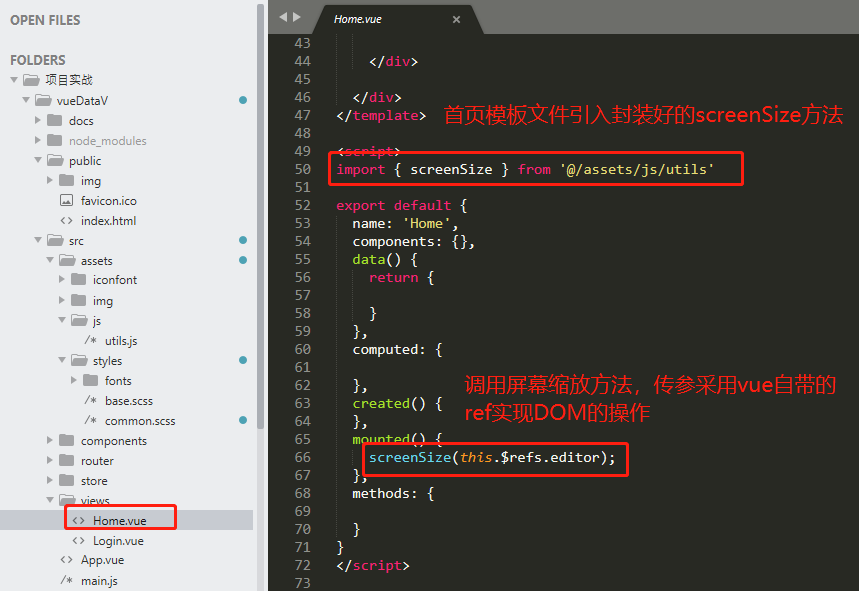This screenshot has height=591, width=859.
Task: Click the 'export default {' line
Action: click(402, 205)
